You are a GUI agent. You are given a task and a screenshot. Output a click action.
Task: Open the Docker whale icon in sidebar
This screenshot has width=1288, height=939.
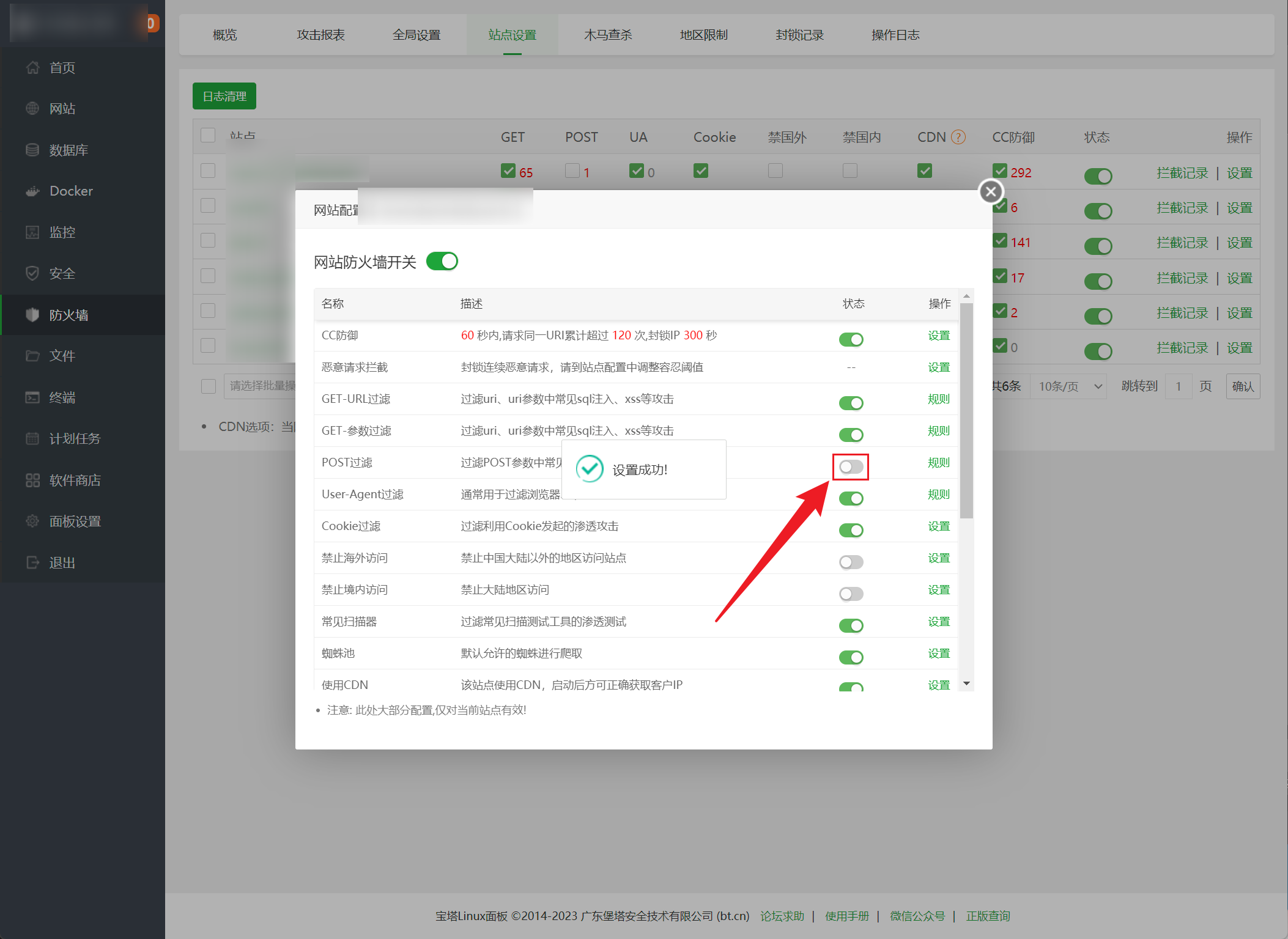point(32,191)
